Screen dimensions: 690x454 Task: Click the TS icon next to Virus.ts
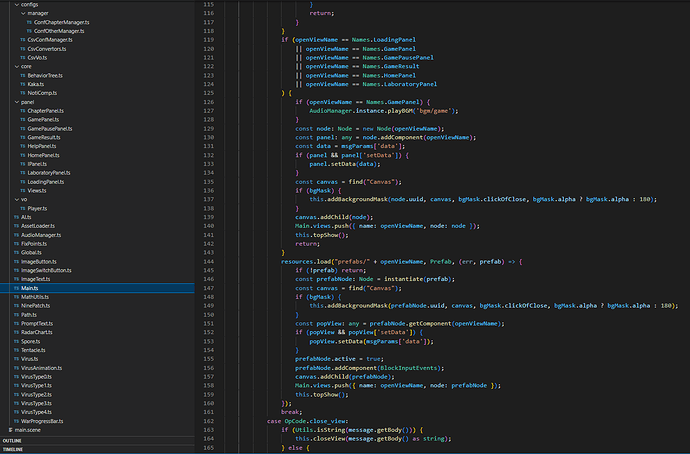[16, 358]
